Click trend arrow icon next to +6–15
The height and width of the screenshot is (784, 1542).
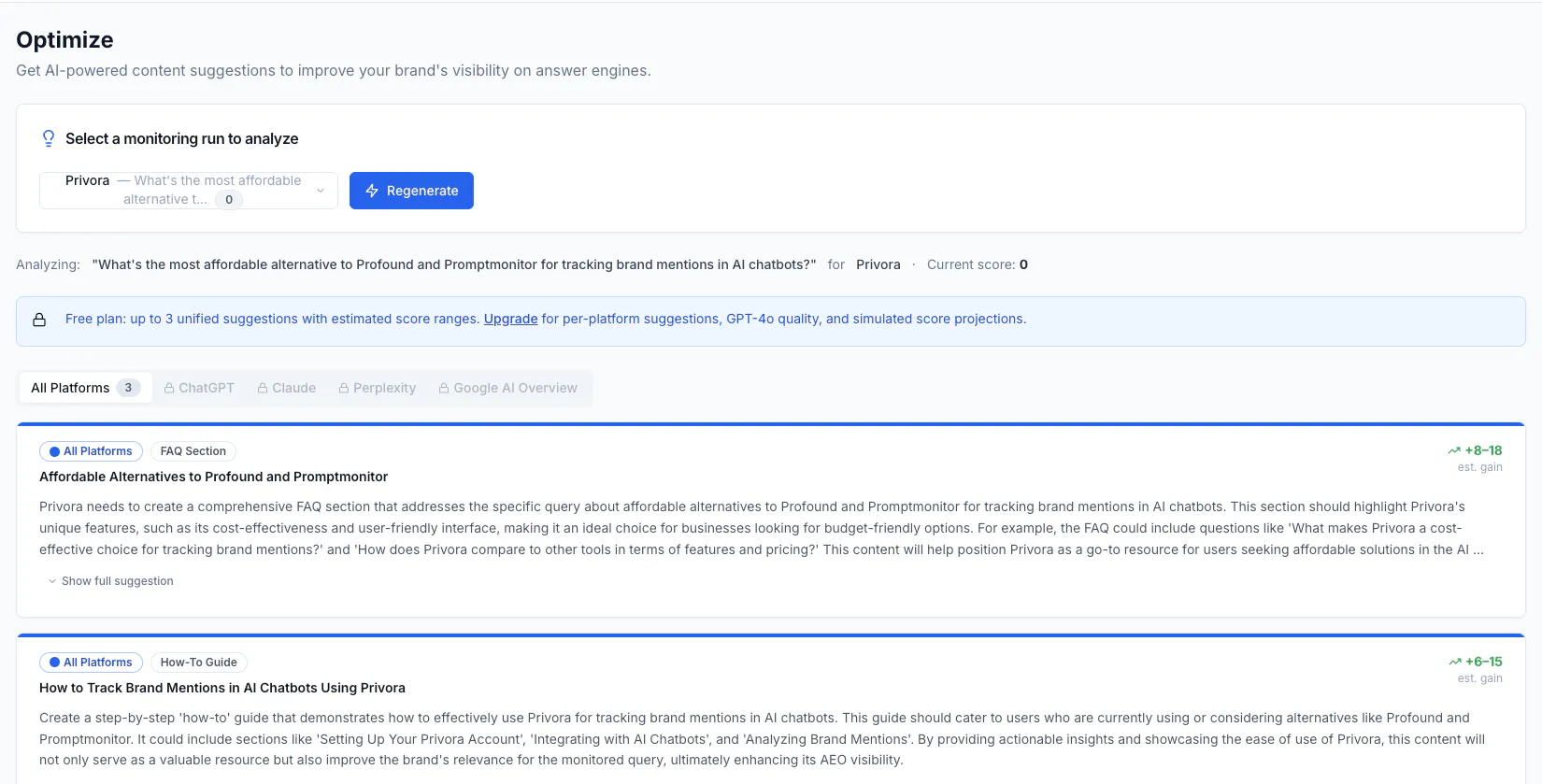click(x=1454, y=662)
